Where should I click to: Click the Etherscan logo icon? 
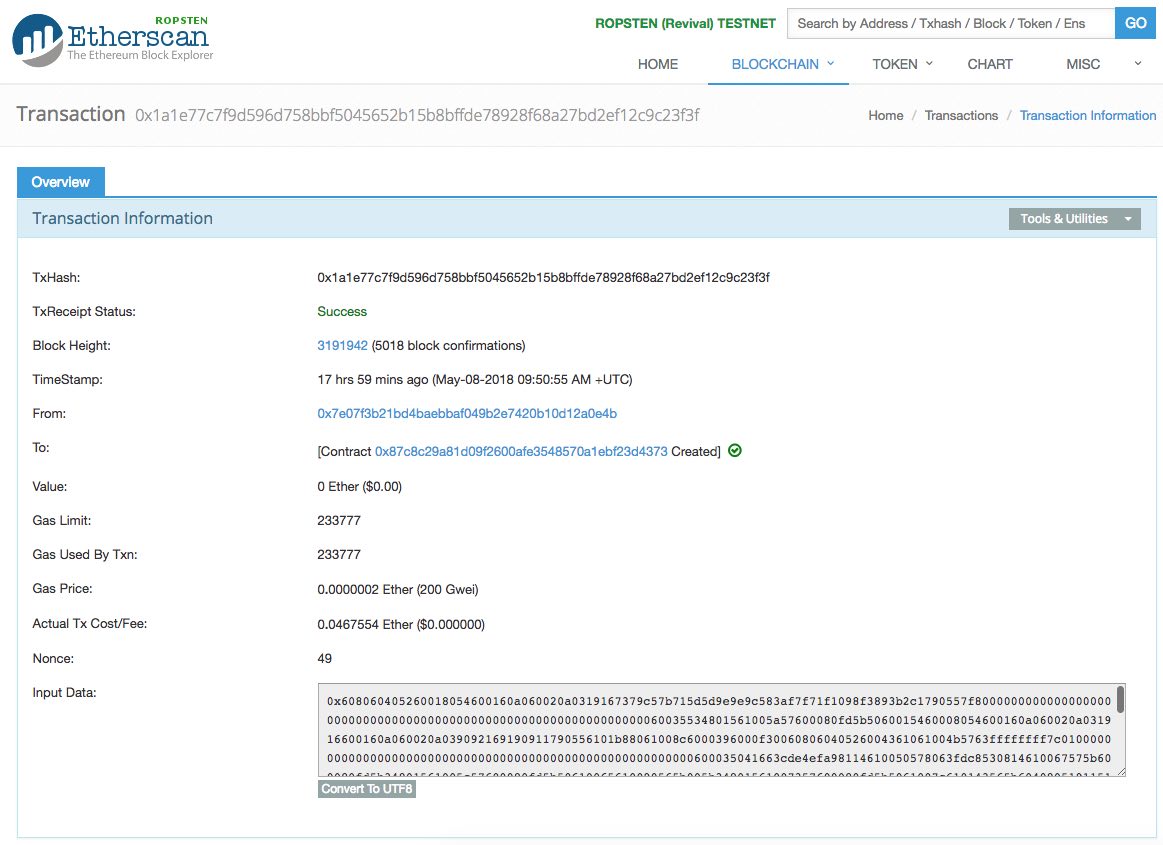[38, 41]
